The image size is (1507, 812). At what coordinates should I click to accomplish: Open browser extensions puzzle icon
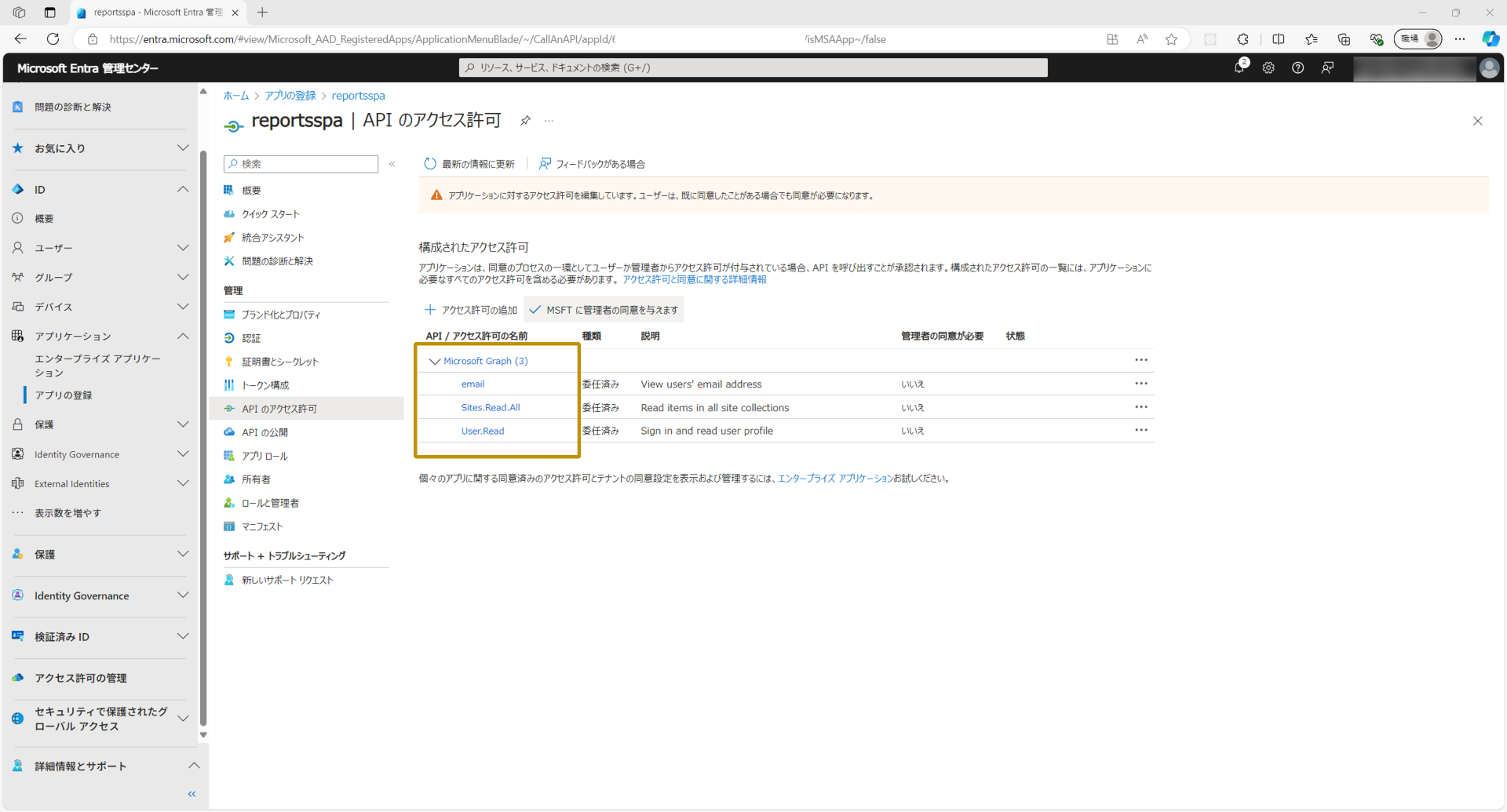(1242, 39)
